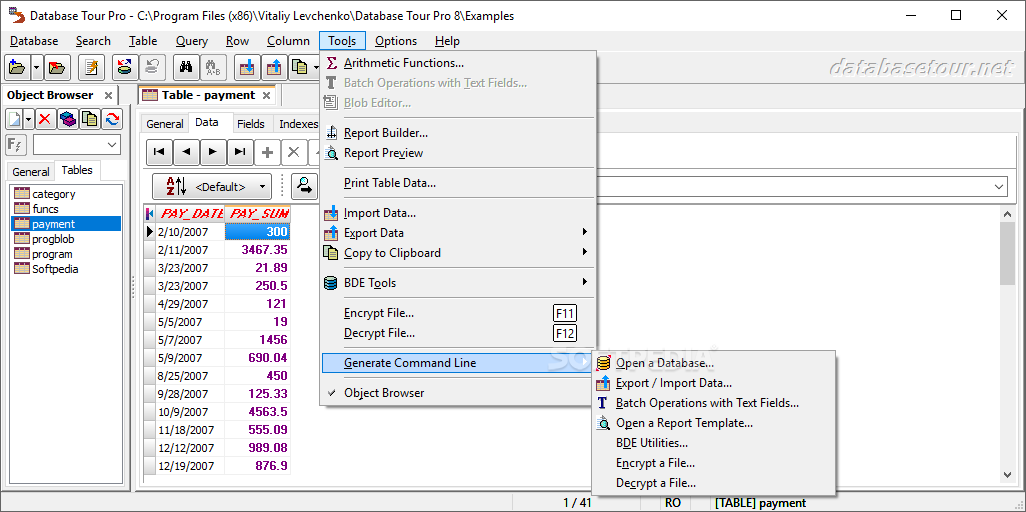Screen dimensions: 1026x512
Task: Click the X delete record button
Action: point(294,152)
